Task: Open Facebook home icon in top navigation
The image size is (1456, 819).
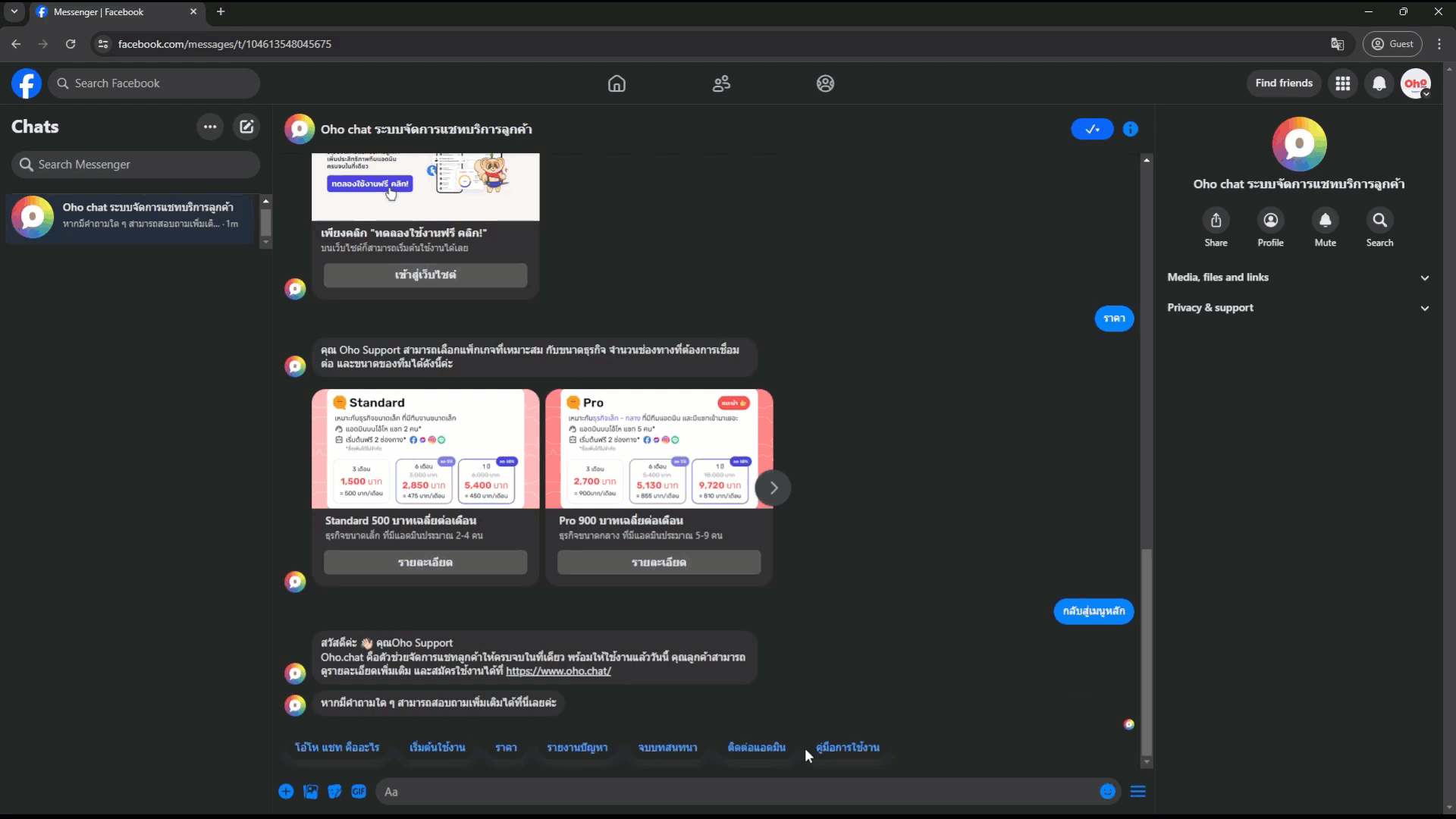Action: [617, 83]
